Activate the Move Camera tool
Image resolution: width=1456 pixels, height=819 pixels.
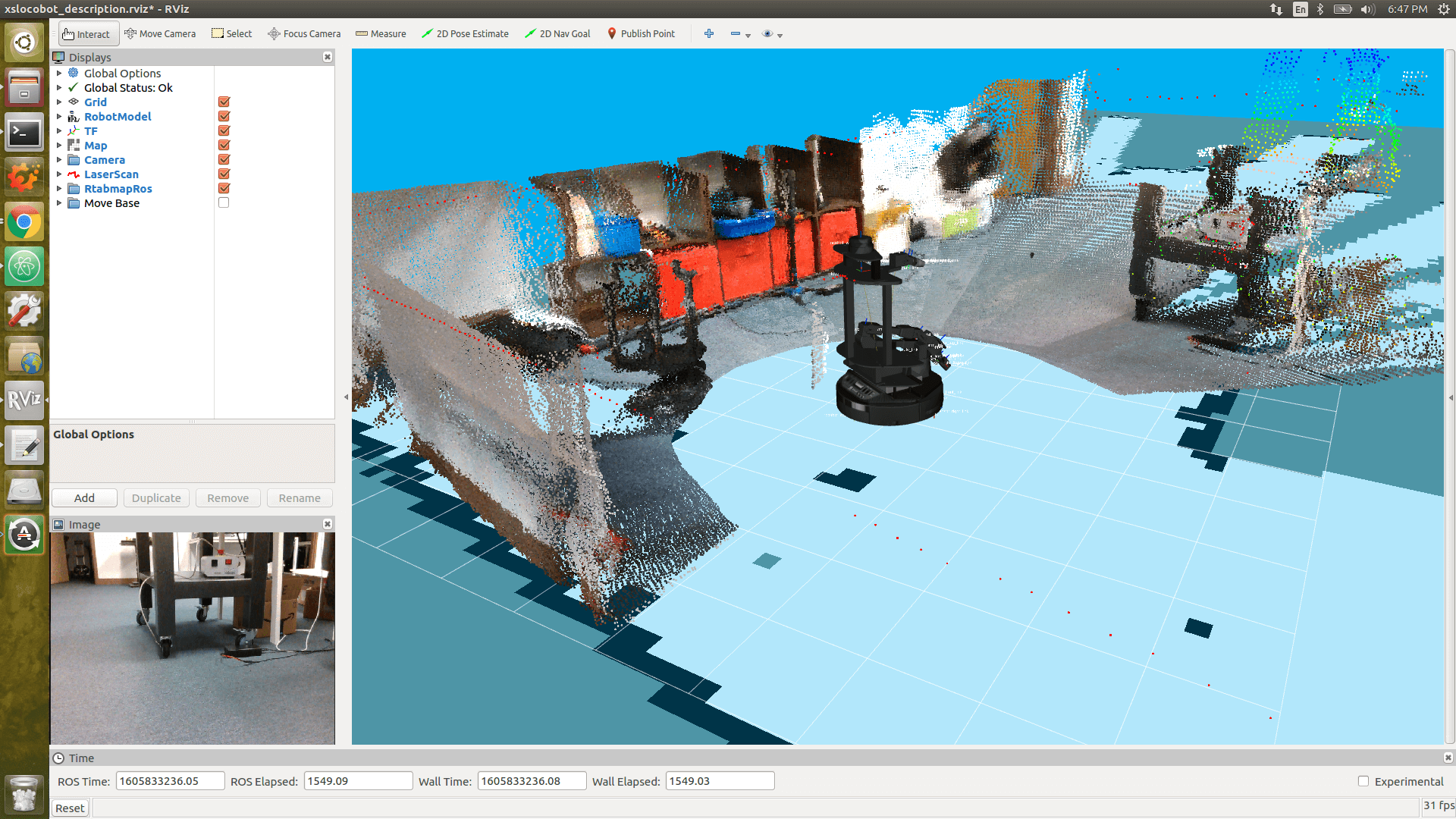[x=160, y=34]
